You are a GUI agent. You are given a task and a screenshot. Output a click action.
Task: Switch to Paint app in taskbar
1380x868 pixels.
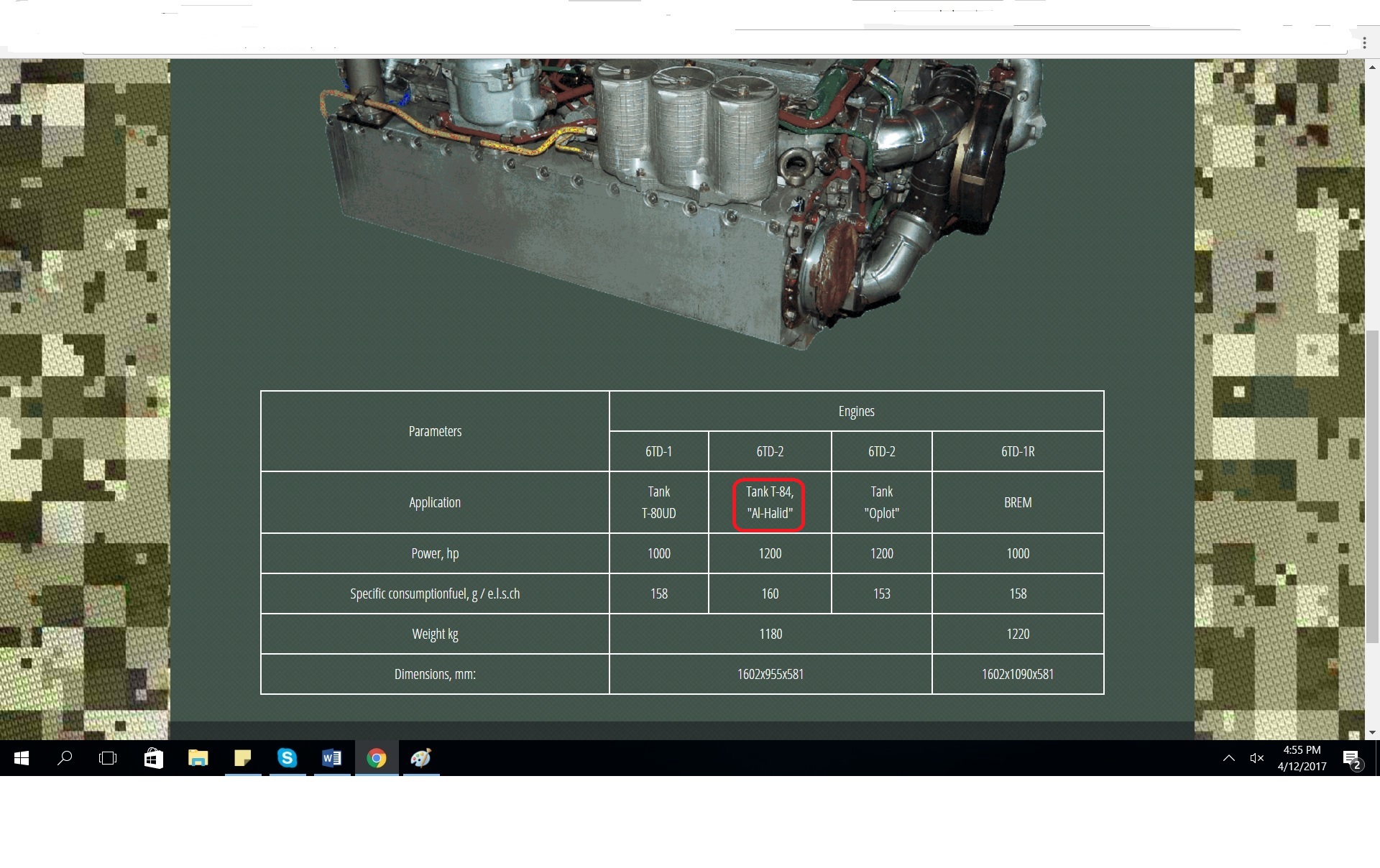click(x=421, y=758)
